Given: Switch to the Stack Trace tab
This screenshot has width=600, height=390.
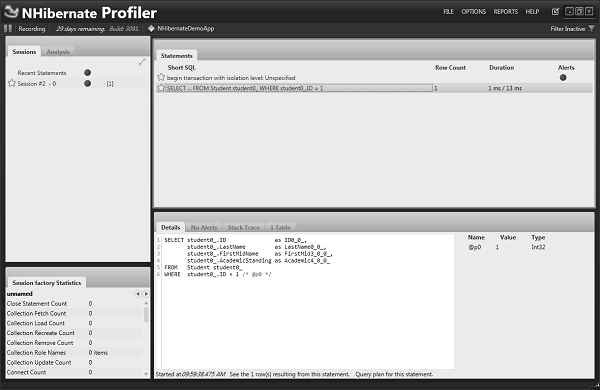Looking at the screenshot, I should (243, 227).
